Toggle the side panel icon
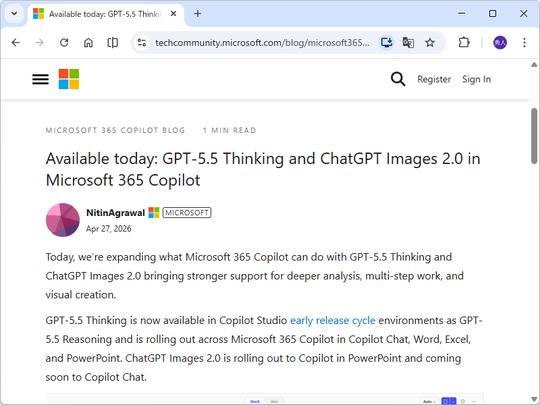 (113, 43)
